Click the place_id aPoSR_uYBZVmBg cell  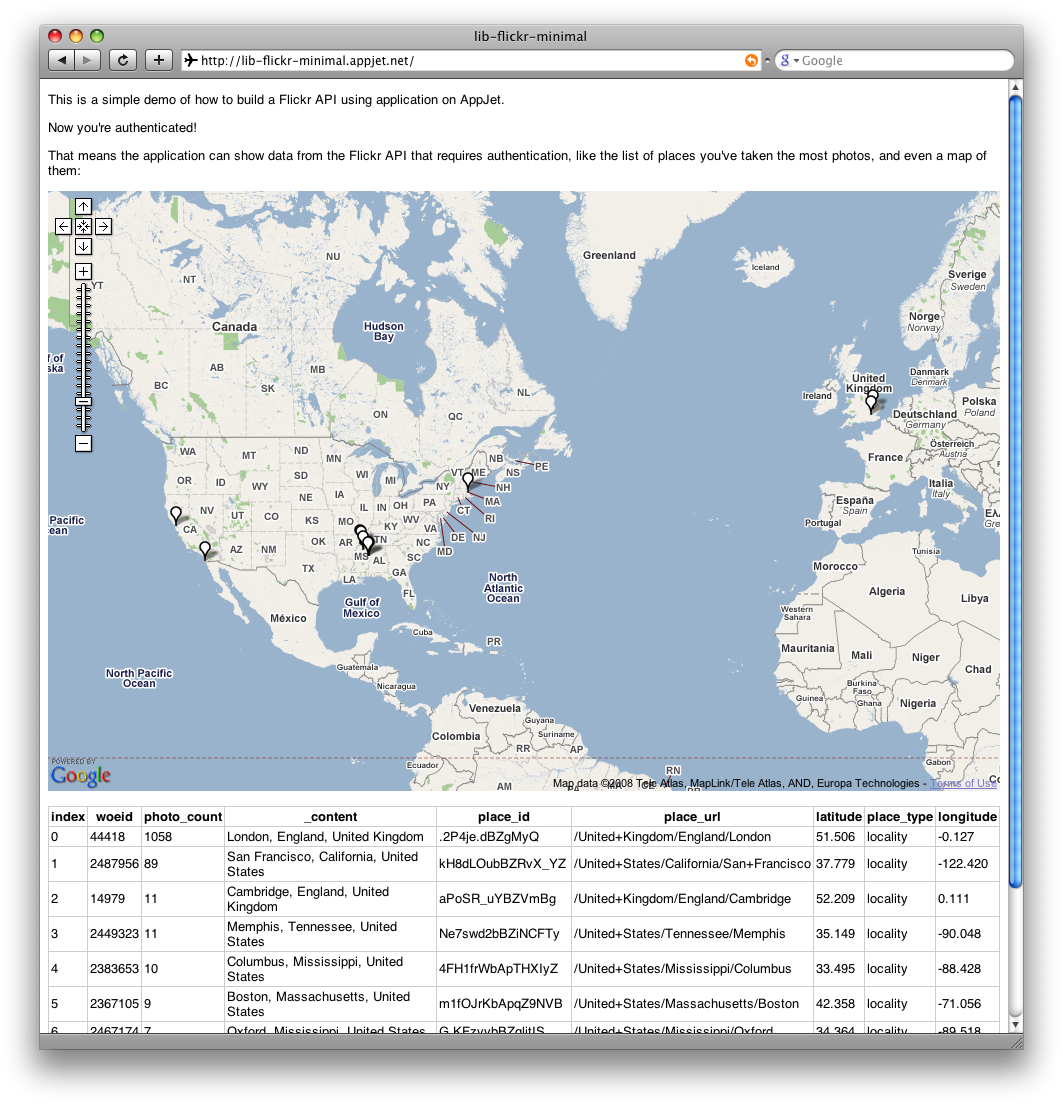pos(503,898)
